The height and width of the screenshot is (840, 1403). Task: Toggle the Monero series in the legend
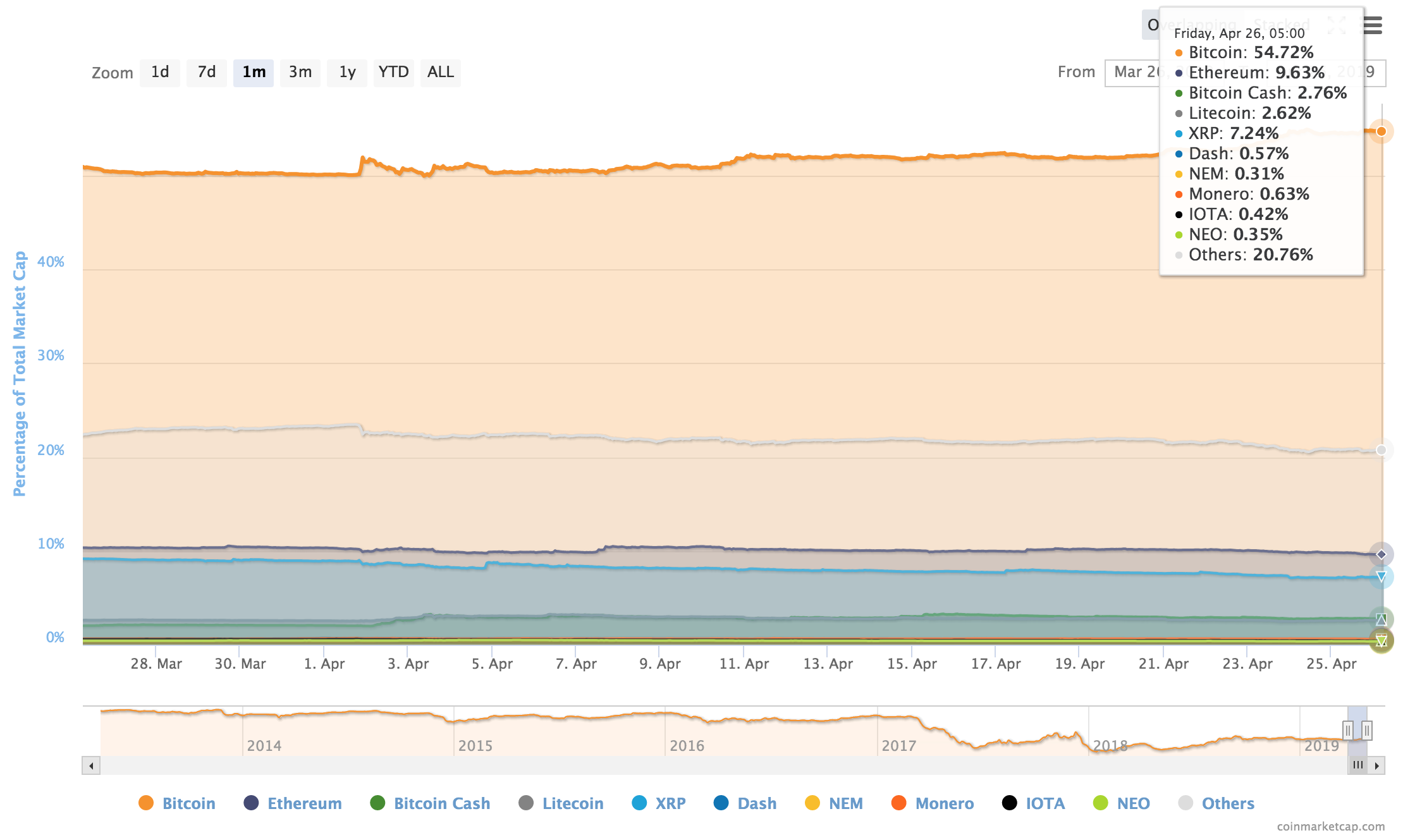coord(933,803)
